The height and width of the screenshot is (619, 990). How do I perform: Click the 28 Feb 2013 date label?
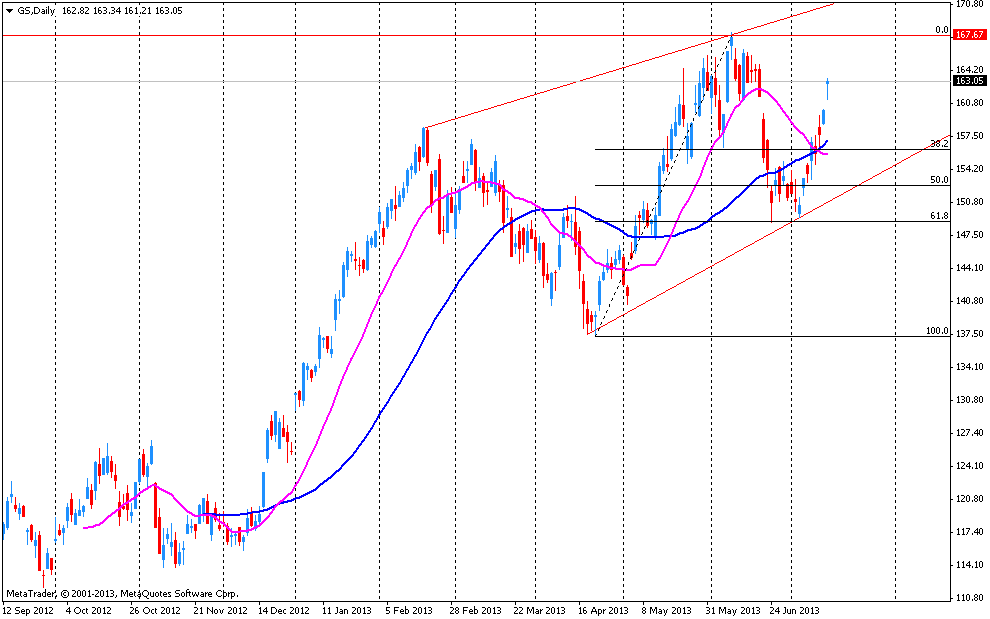475,611
